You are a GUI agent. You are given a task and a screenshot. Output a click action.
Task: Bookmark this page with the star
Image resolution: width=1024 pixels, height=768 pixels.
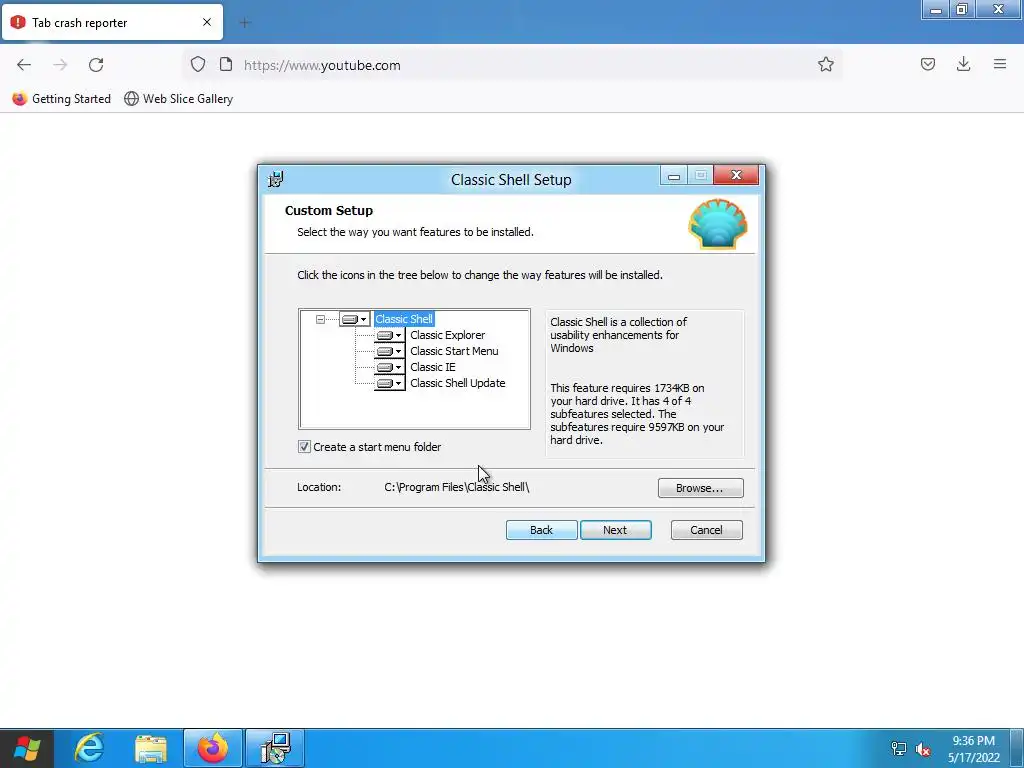tap(825, 65)
